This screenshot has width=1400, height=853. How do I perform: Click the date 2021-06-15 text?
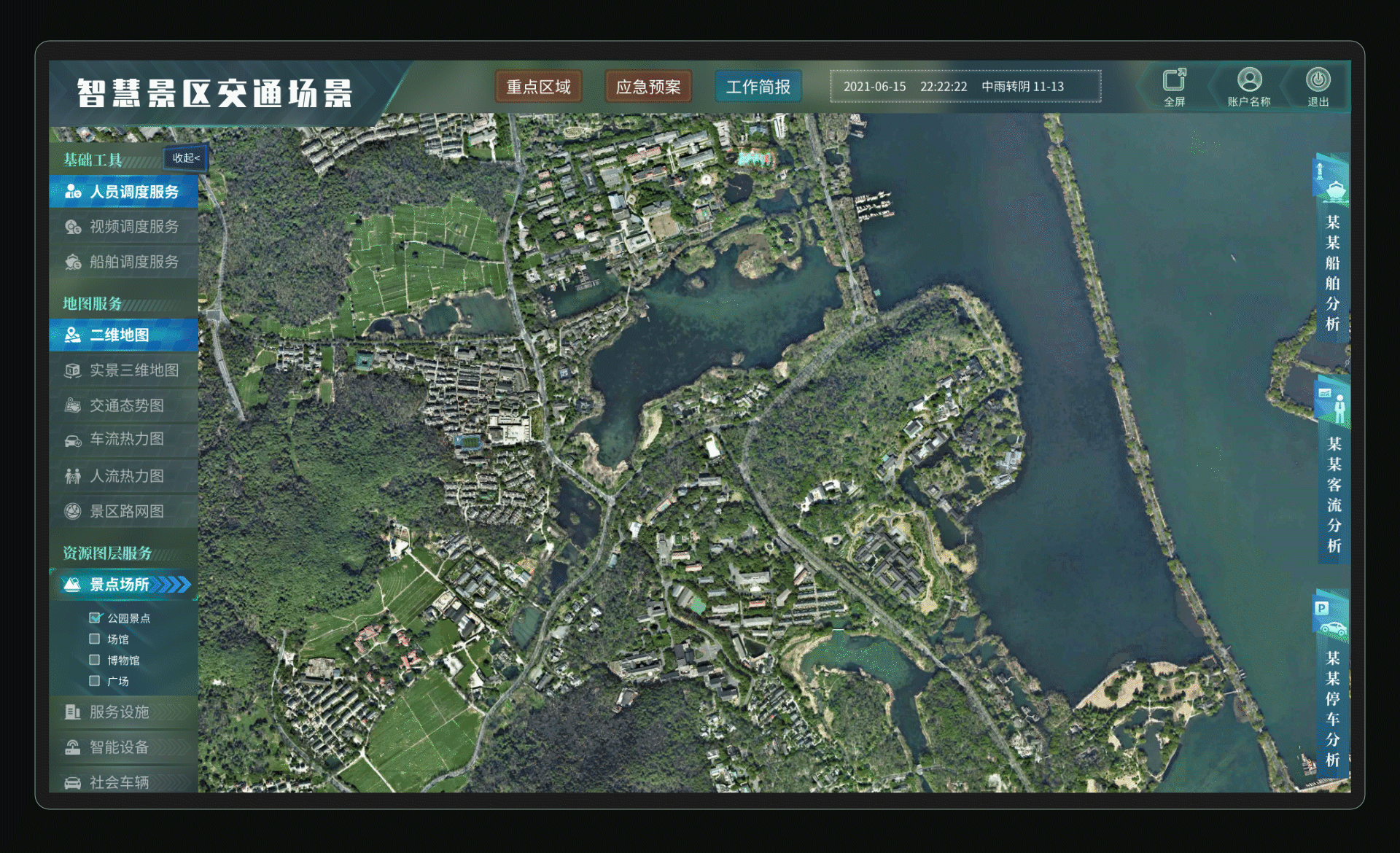[x=874, y=87]
